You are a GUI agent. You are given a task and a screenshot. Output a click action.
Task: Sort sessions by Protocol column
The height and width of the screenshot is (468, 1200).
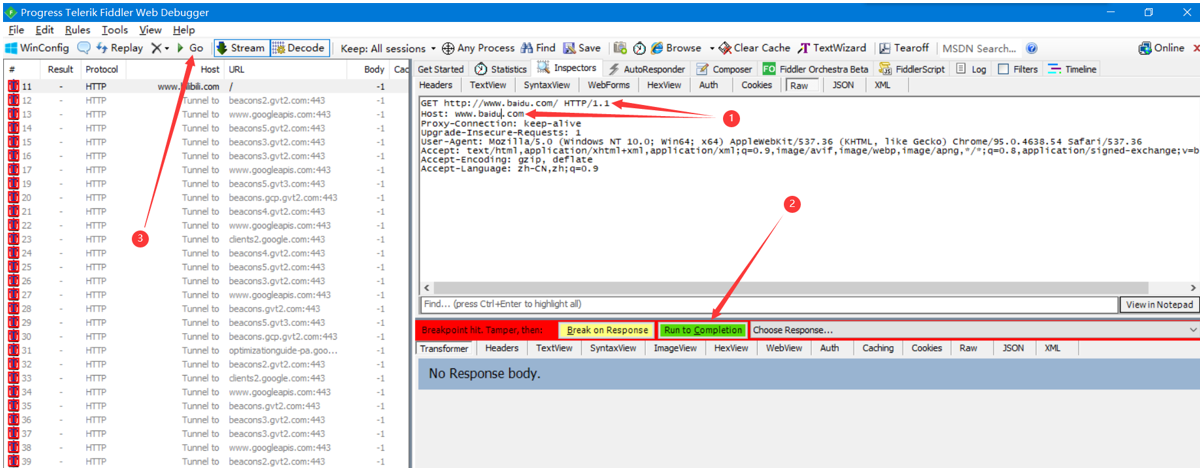102,69
